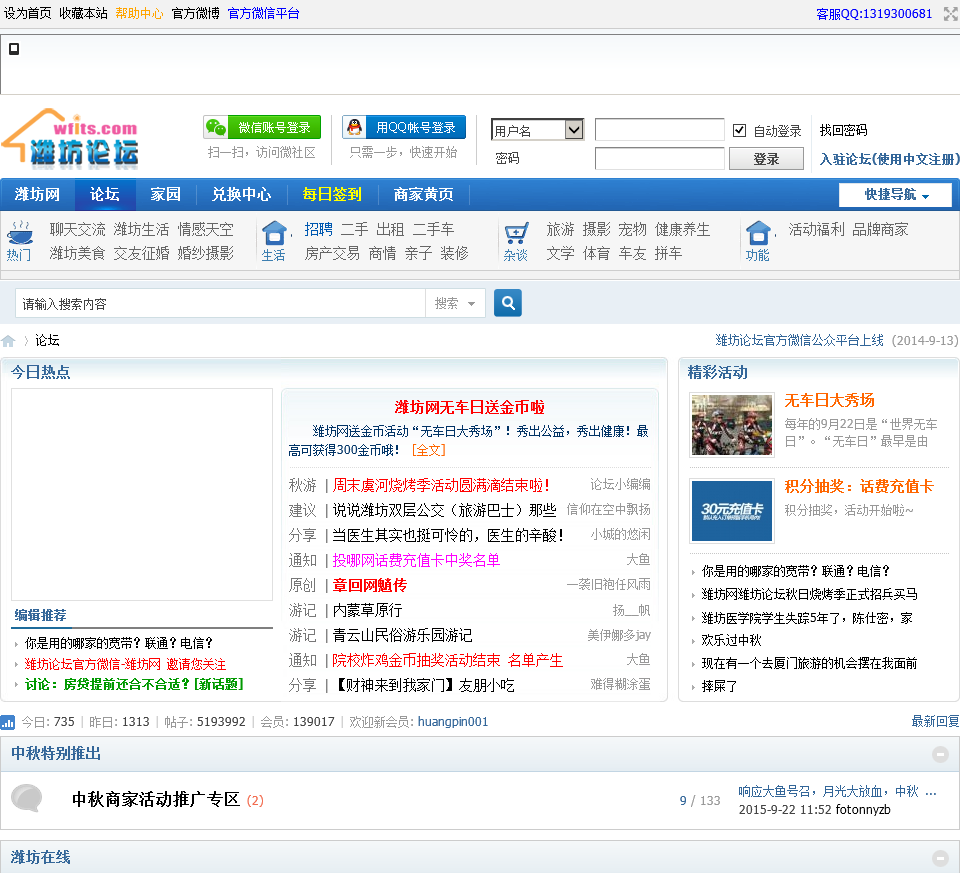
Task: Collapse the Weifang Online section
Action: [940, 858]
